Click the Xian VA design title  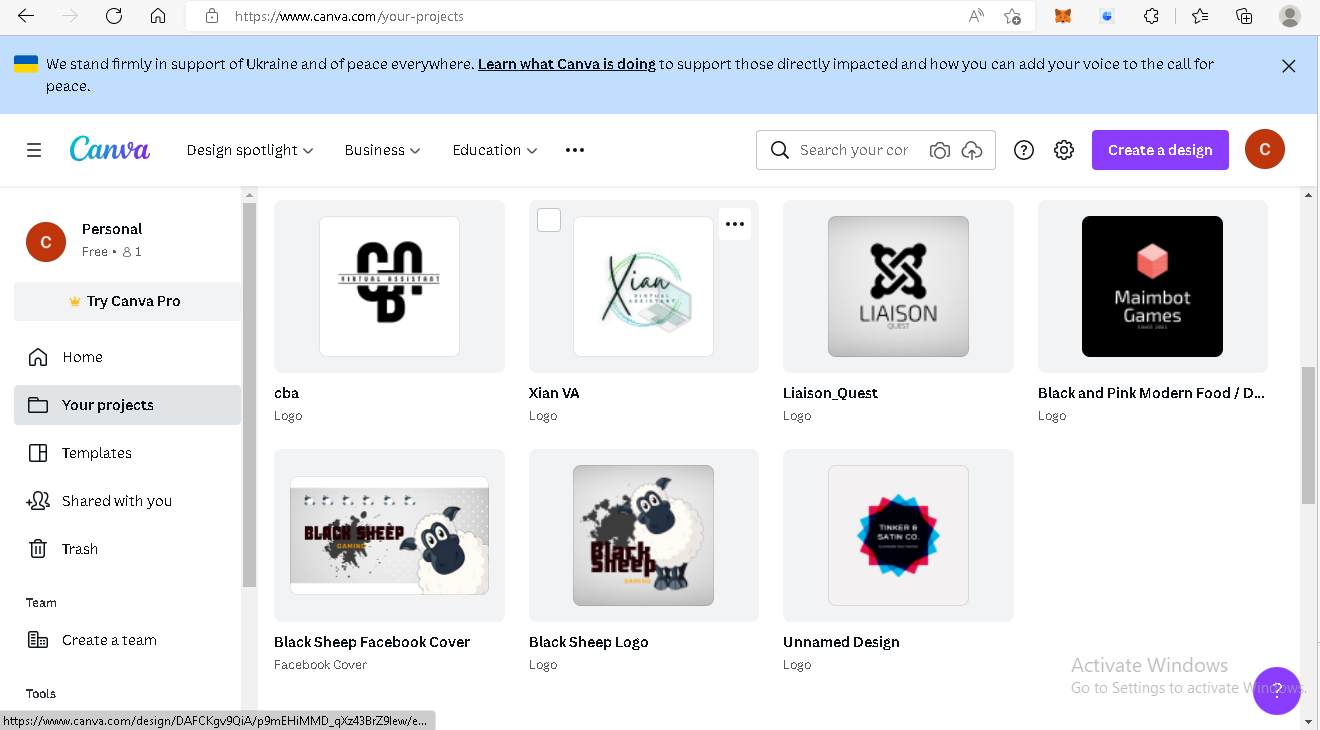(554, 393)
